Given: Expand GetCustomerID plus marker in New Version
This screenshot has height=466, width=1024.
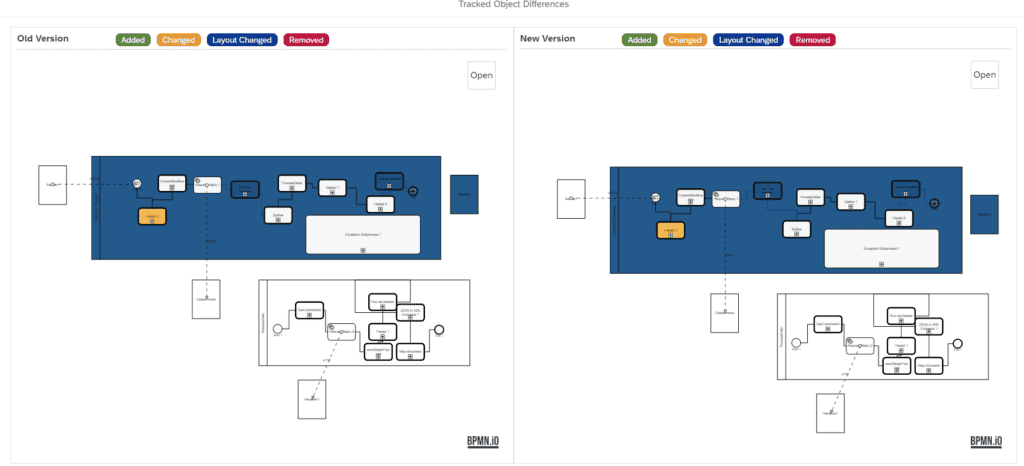Looking at the screenshot, I should click(828, 329).
